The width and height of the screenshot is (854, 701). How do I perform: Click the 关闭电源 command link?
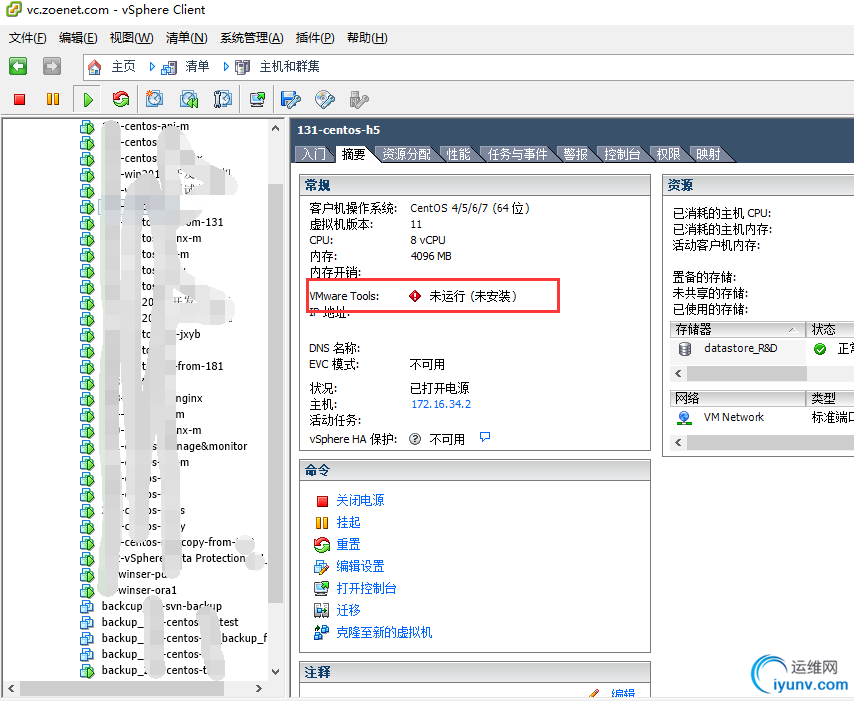point(360,501)
